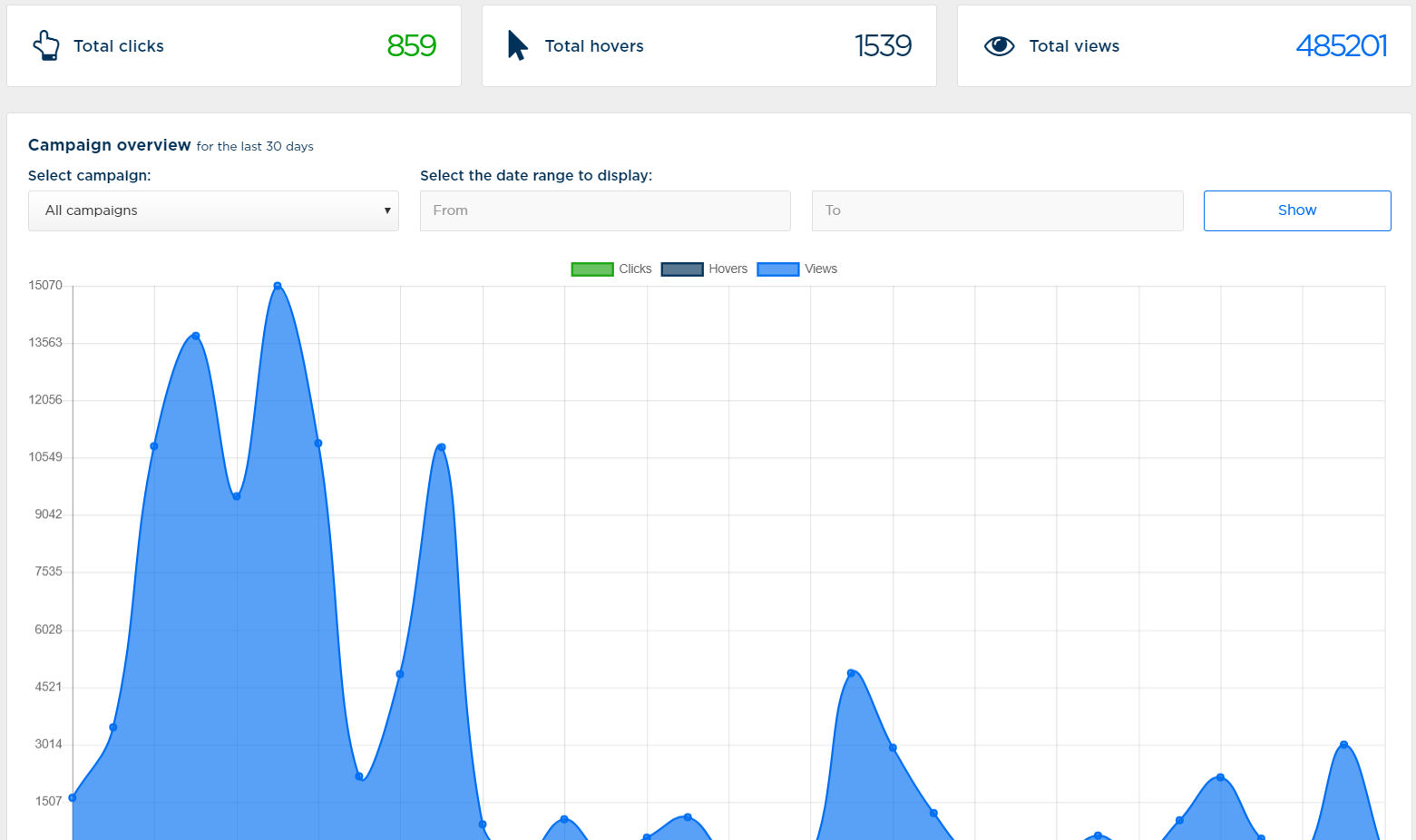Click the 12056 y-axis label
Viewport: 1416px width, 840px height.
click(45, 400)
